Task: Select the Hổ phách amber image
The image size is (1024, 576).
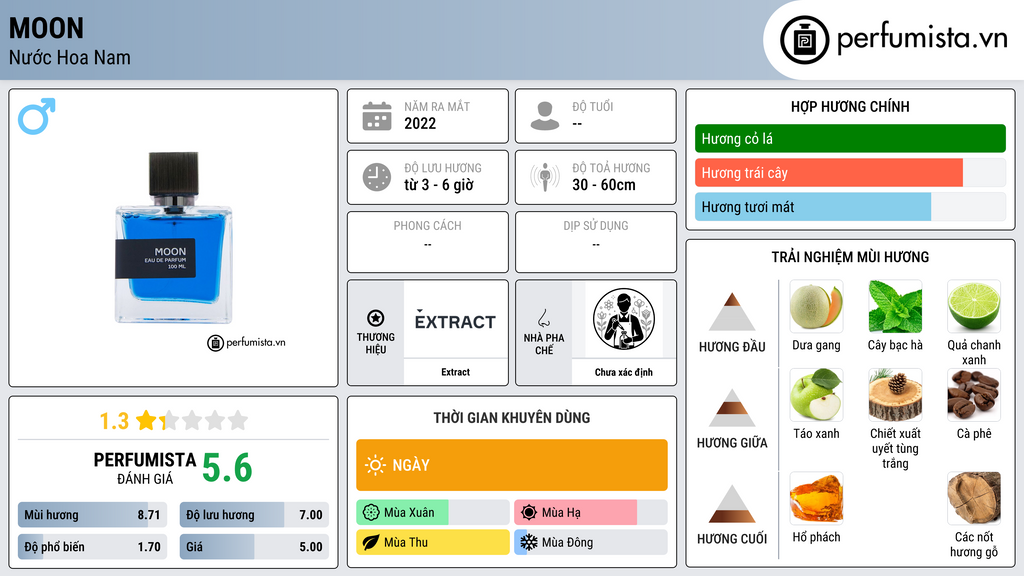Action: tap(816, 498)
